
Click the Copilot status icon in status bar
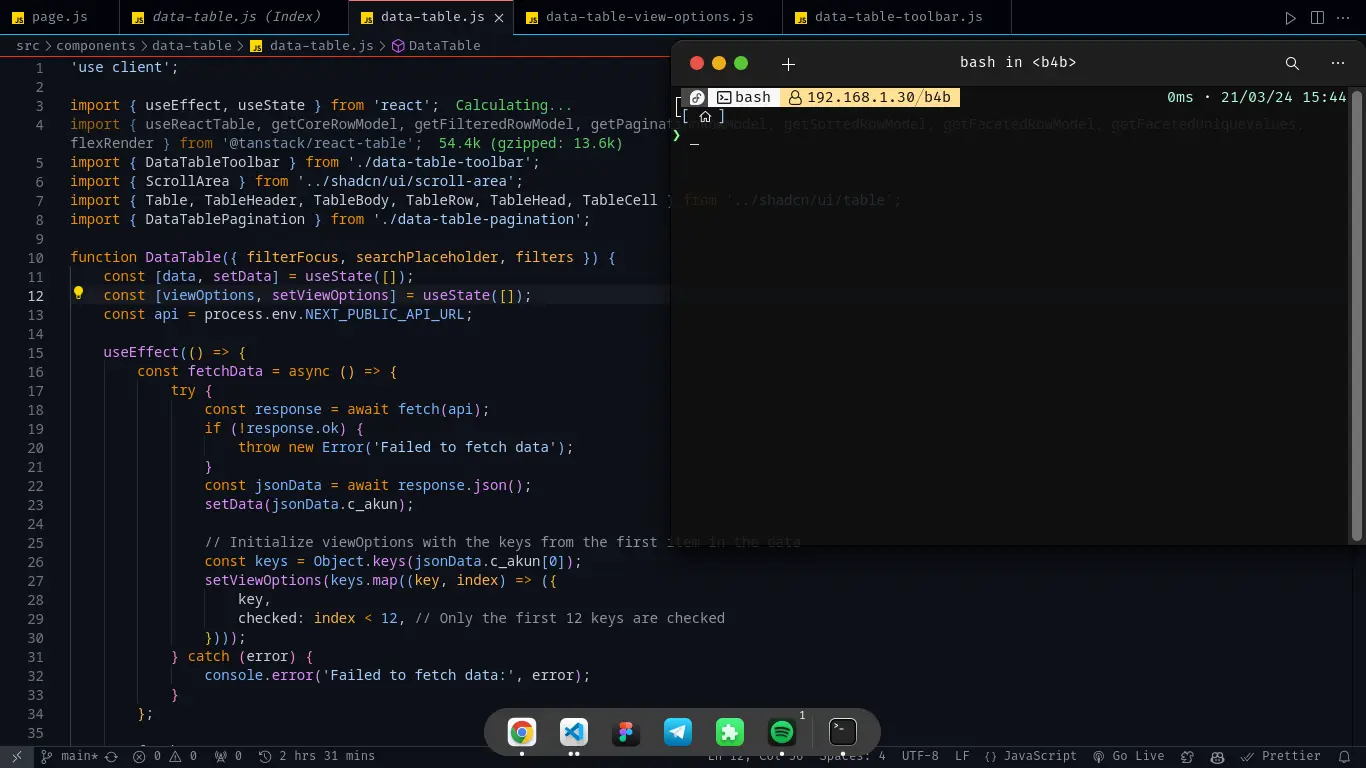point(1215,757)
